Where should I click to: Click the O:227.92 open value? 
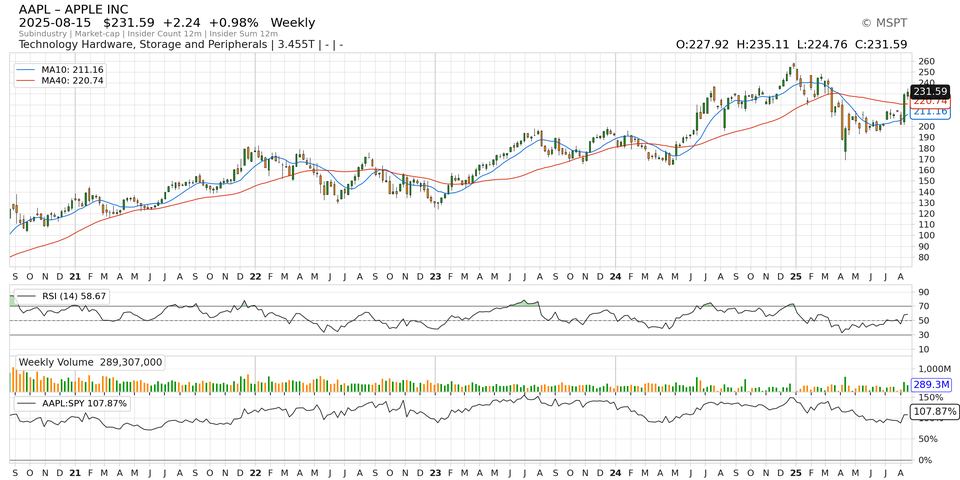coord(703,45)
